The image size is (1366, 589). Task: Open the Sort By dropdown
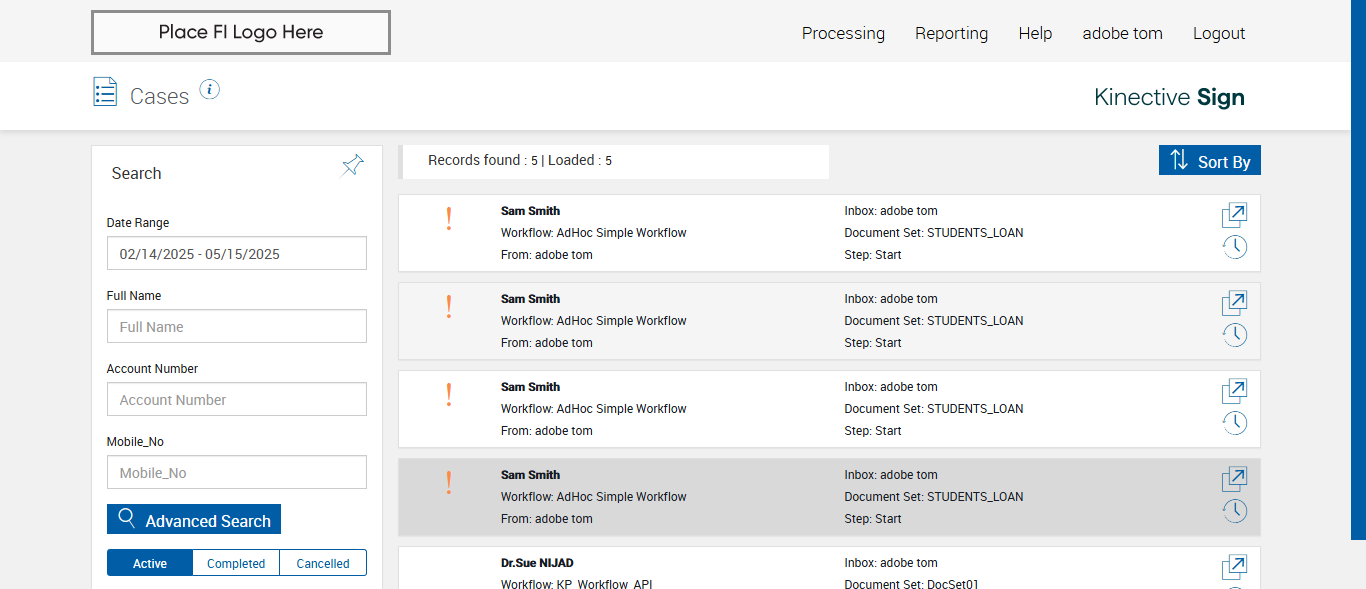tap(1210, 161)
